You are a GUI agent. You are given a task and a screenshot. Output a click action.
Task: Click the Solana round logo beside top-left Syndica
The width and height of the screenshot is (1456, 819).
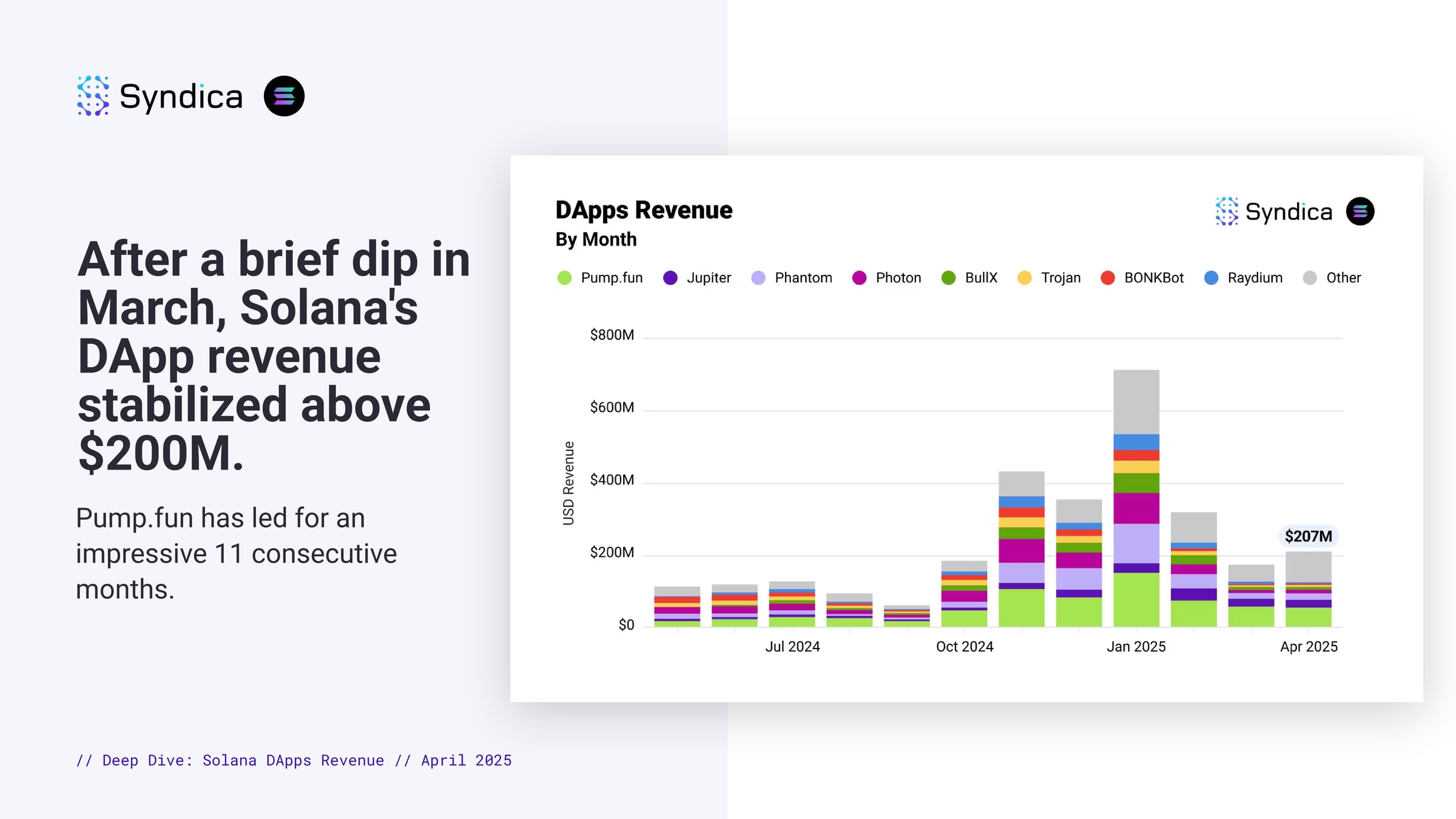click(284, 96)
